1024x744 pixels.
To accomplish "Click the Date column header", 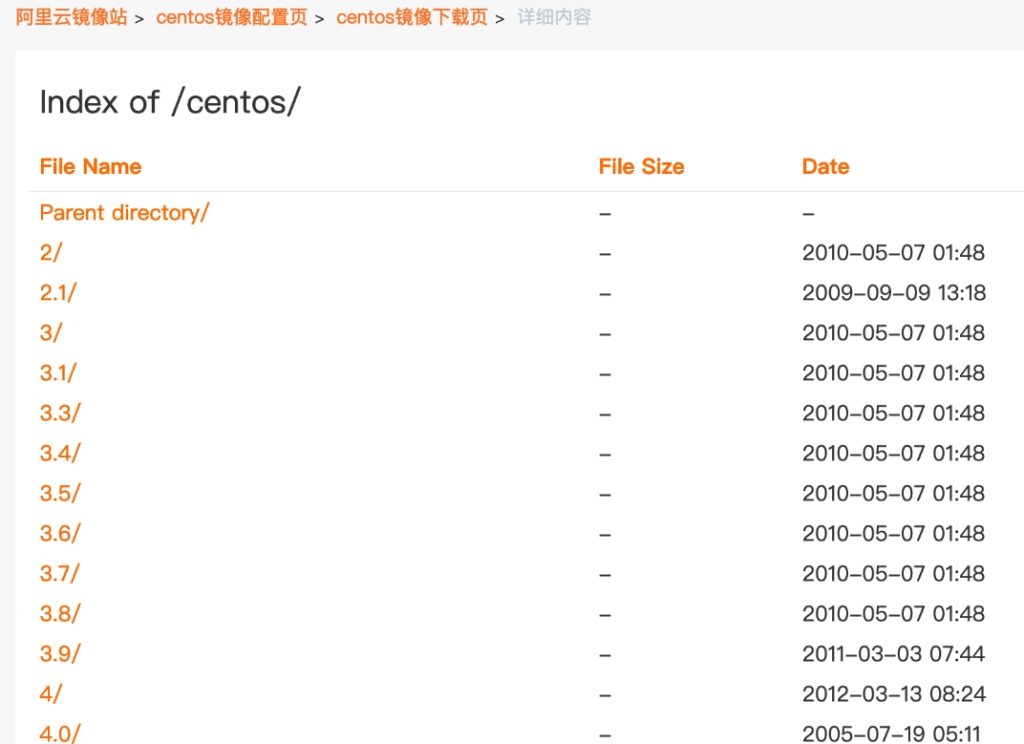I will 825,166.
